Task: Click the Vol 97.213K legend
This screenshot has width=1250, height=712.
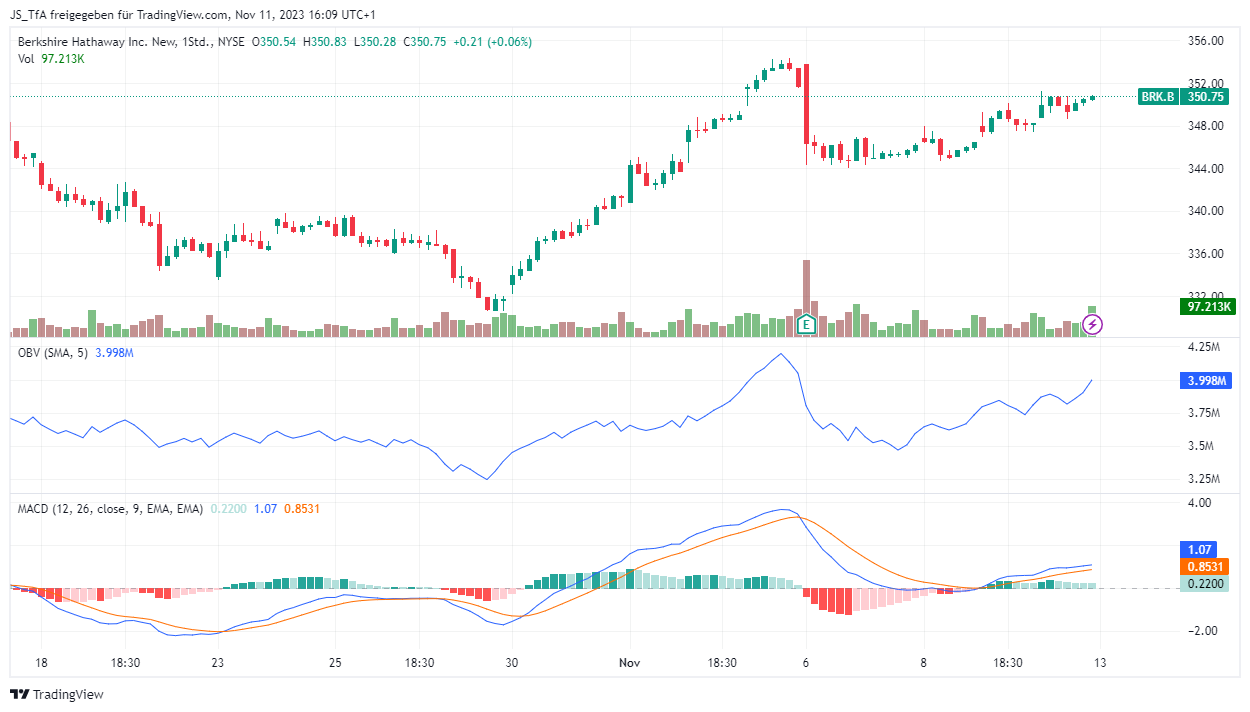Action: pyautogui.click(x=51, y=59)
